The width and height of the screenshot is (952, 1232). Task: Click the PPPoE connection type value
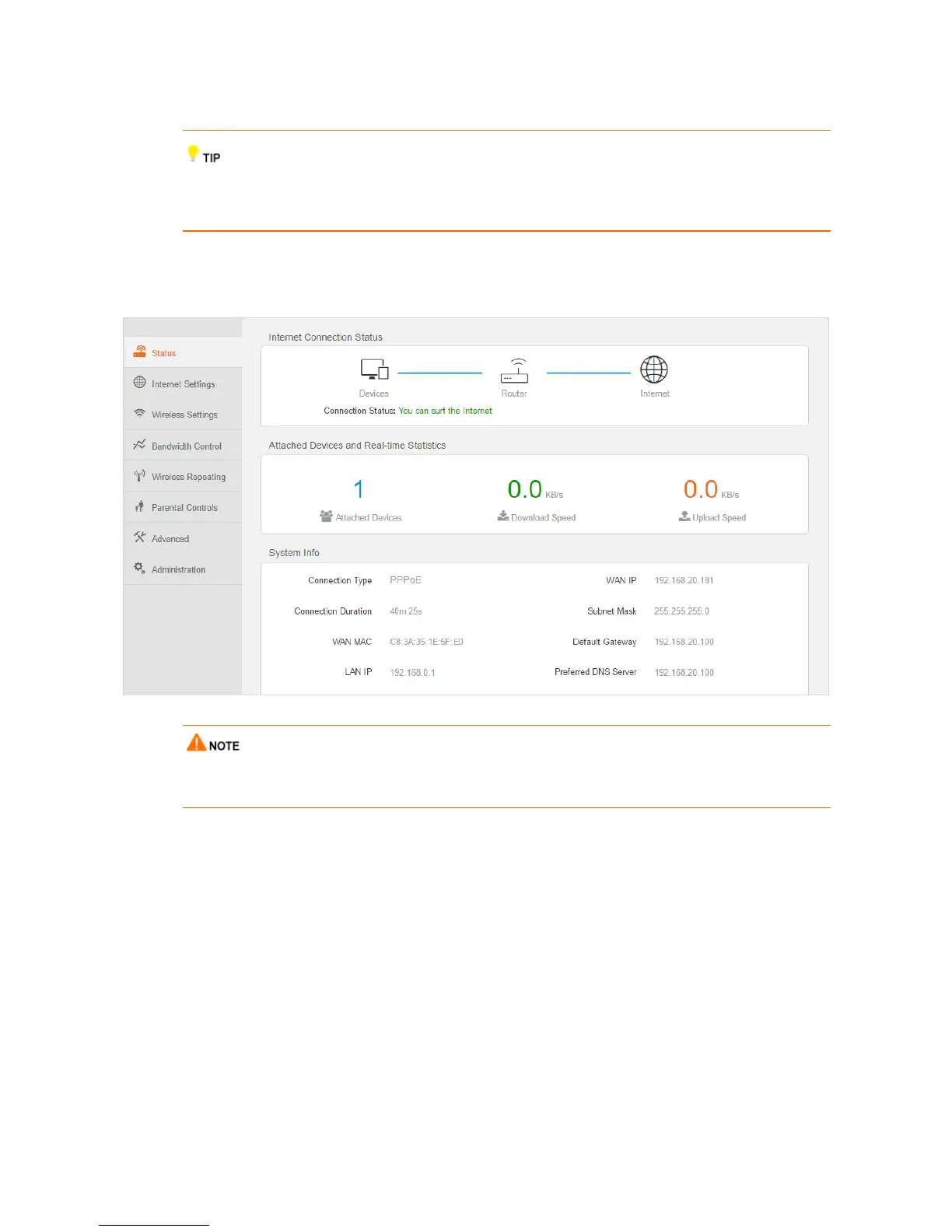point(406,580)
